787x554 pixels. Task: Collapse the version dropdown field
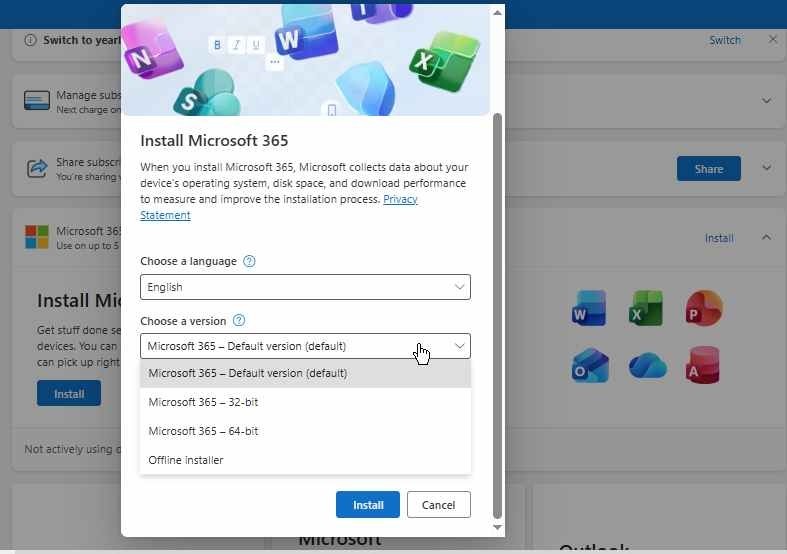(305, 346)
